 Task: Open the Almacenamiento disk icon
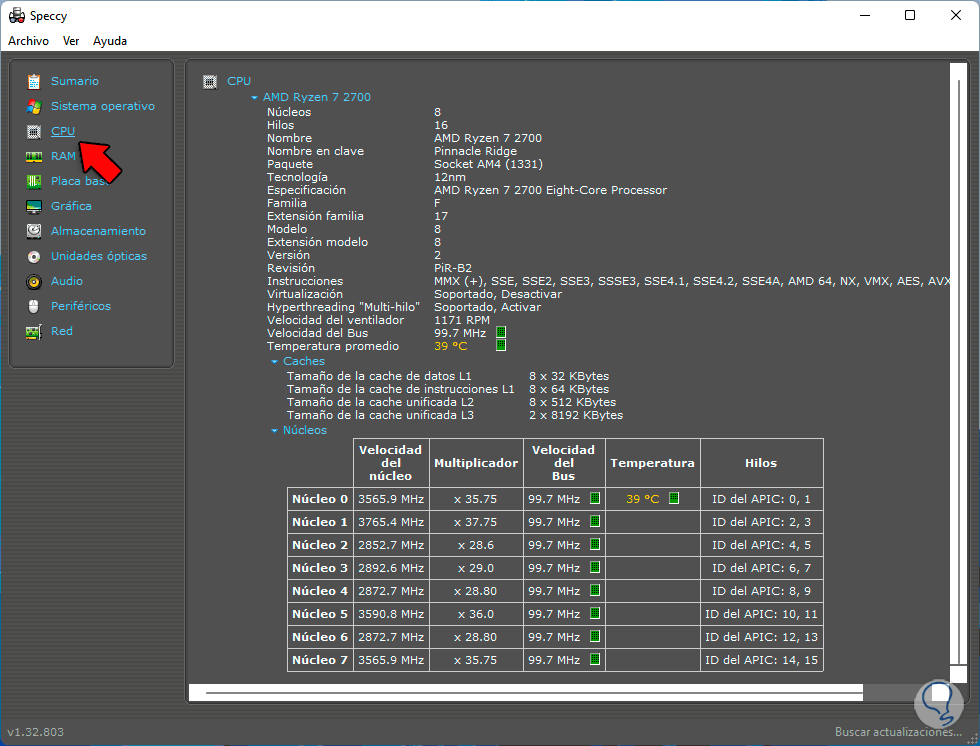click(34, 231)
